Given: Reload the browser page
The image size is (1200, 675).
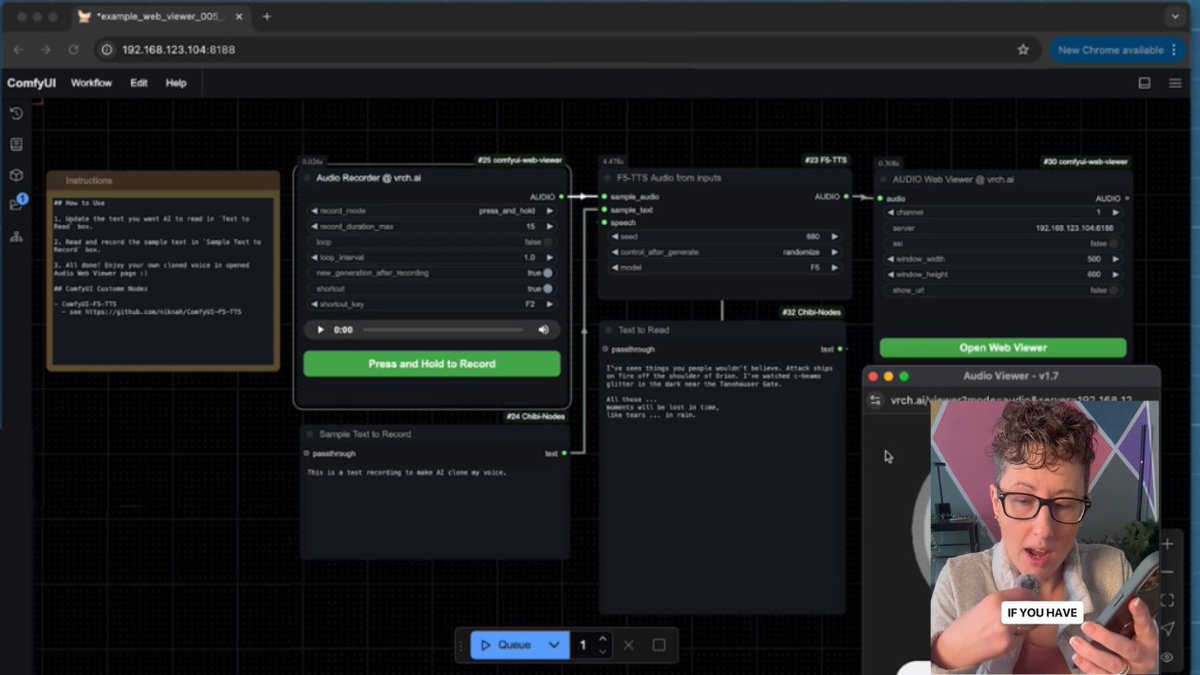Looking at the screenshot, I should 73,49.
